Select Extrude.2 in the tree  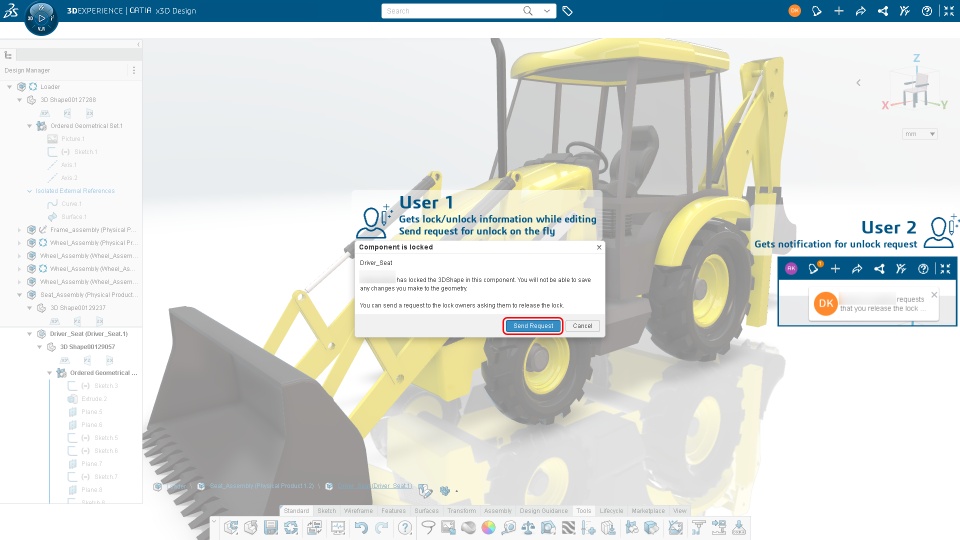[x=94, y=399]
